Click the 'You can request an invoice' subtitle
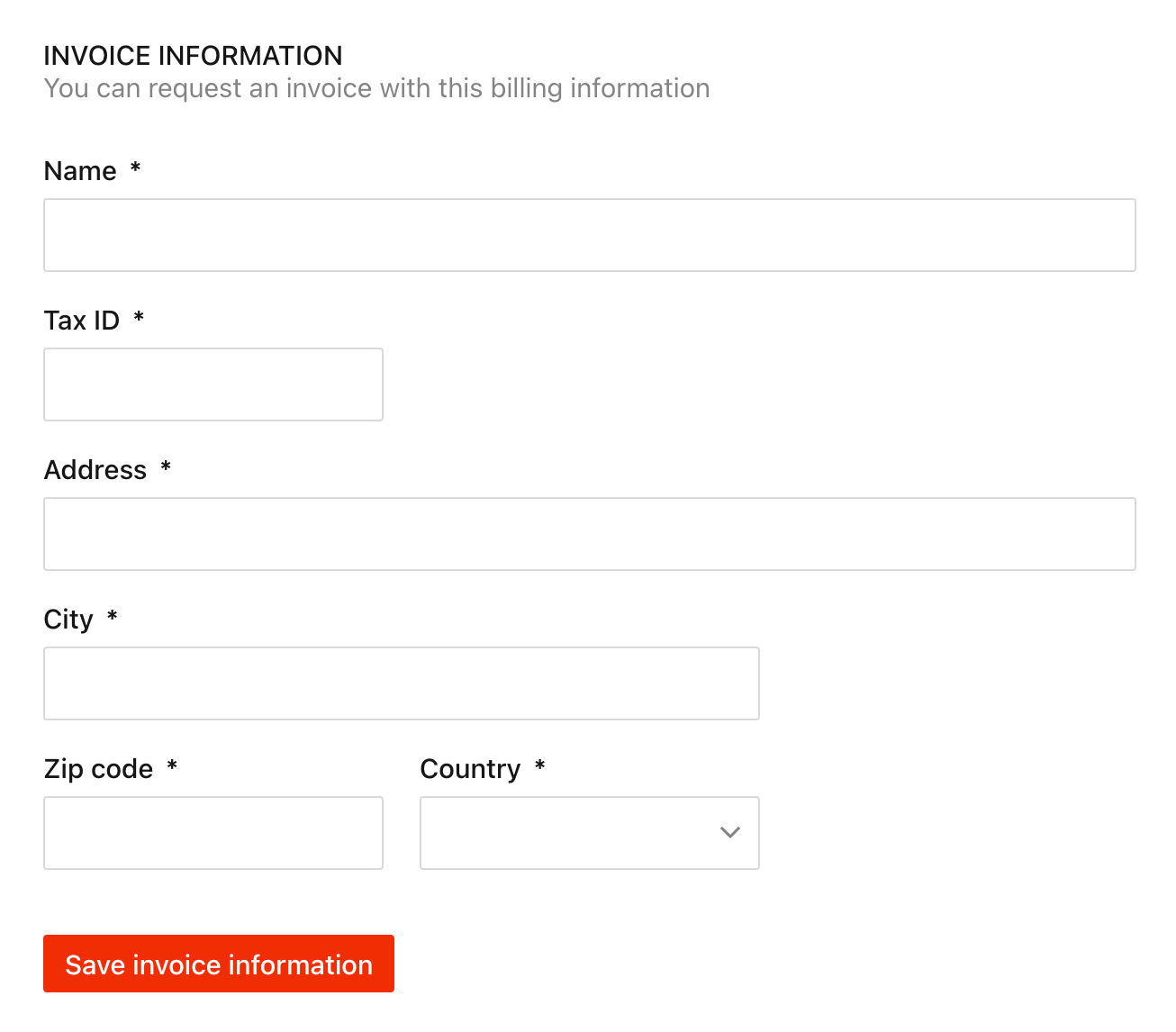This screenshot has width=1176, height=1032. coord(376,88)
